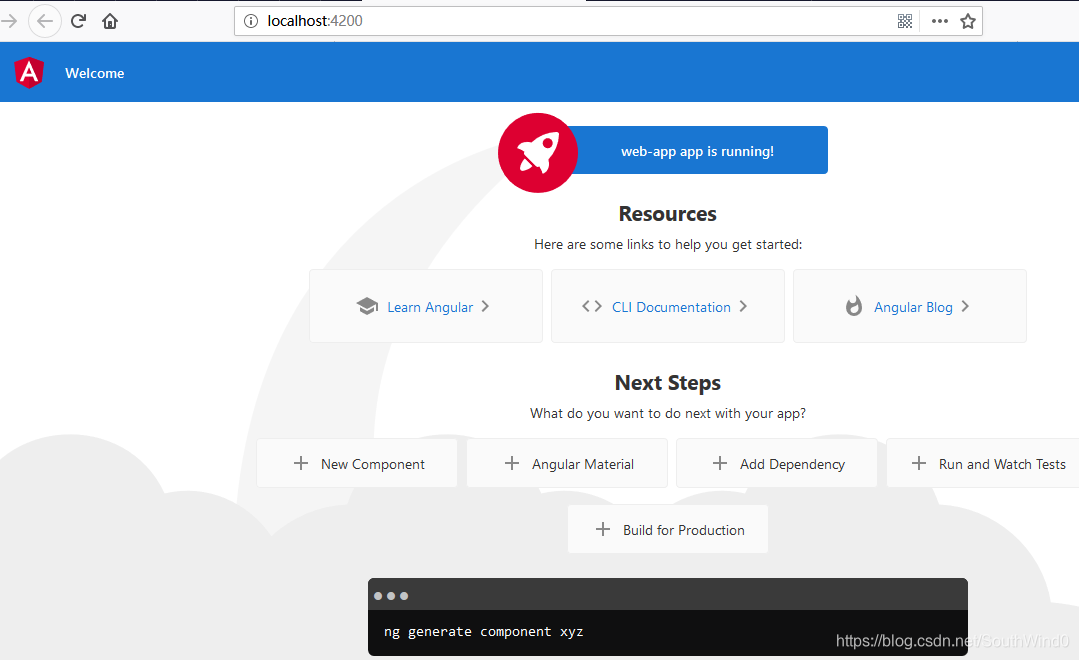Click the three dots in the terminal header
The width and height of the screenshot is (1079, 660).
[x=391, y=596]
